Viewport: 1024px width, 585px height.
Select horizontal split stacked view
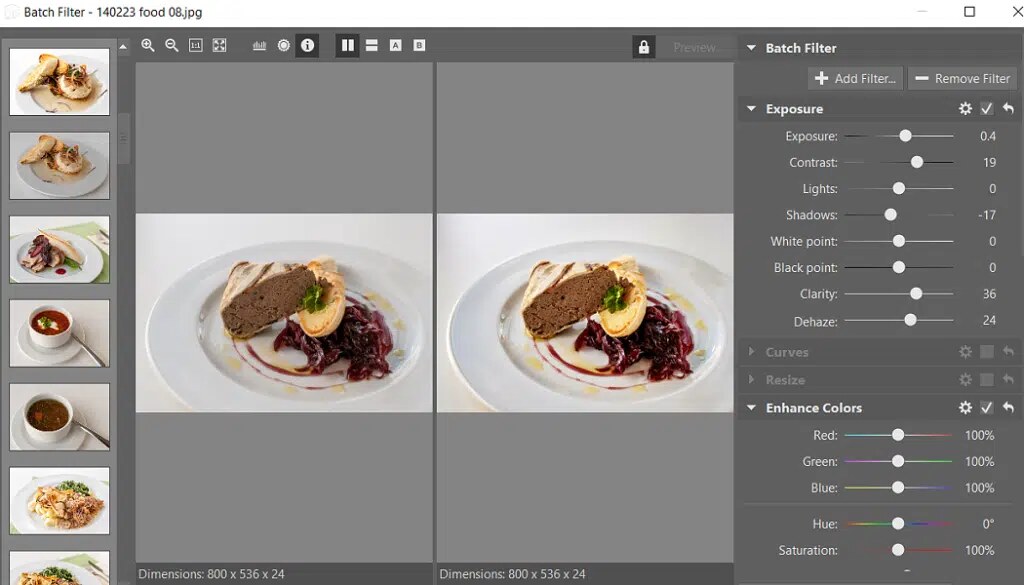(x=372, y=45)
